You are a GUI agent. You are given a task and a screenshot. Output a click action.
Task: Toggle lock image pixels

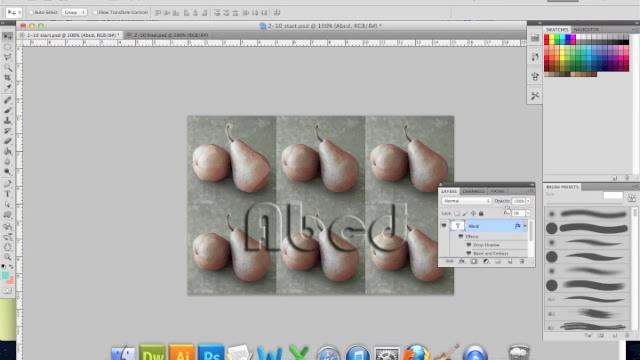pyautogui.click(x=465, y=213)
